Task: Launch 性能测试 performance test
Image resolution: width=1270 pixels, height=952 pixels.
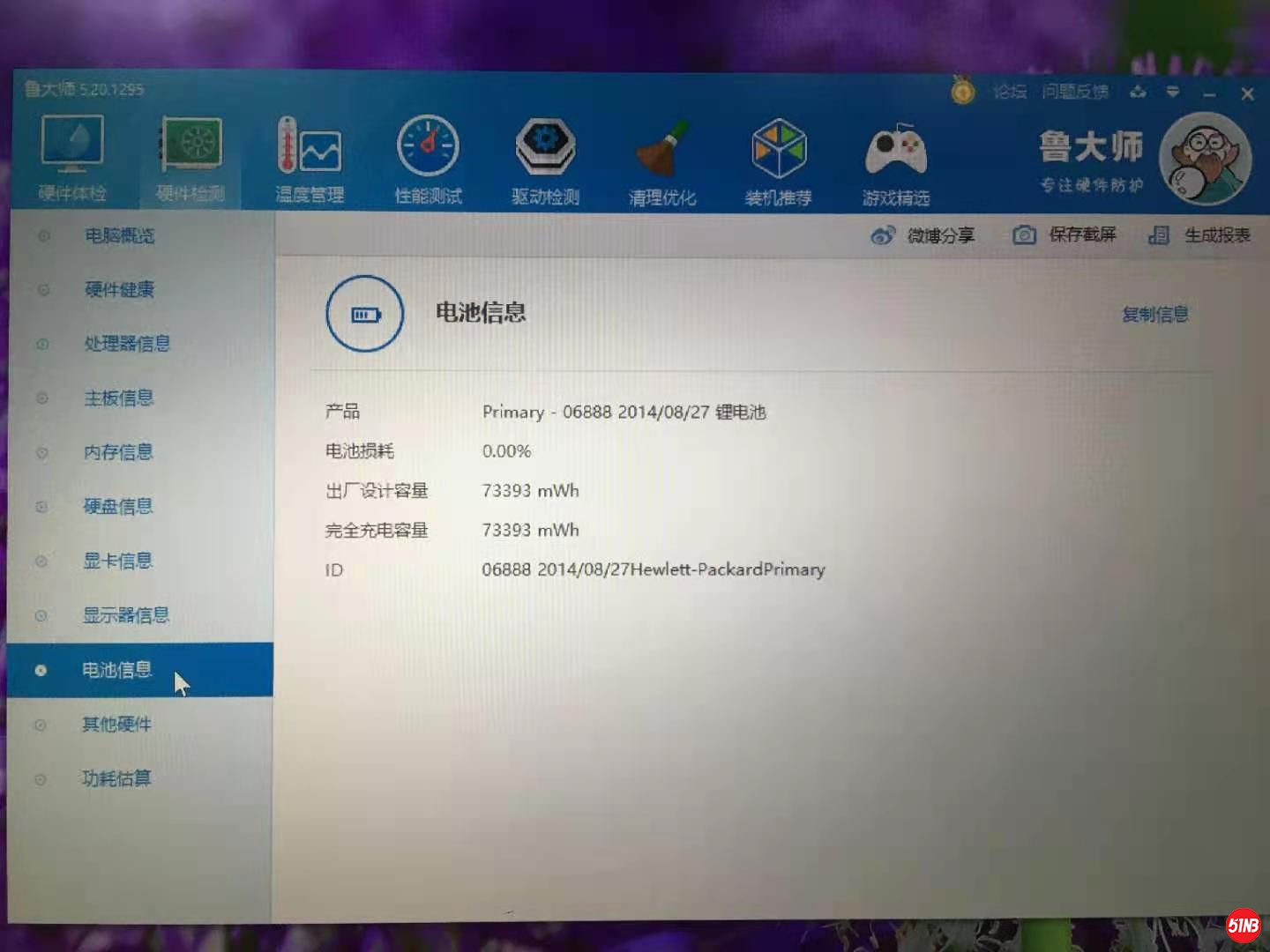Action: [428, 158]
